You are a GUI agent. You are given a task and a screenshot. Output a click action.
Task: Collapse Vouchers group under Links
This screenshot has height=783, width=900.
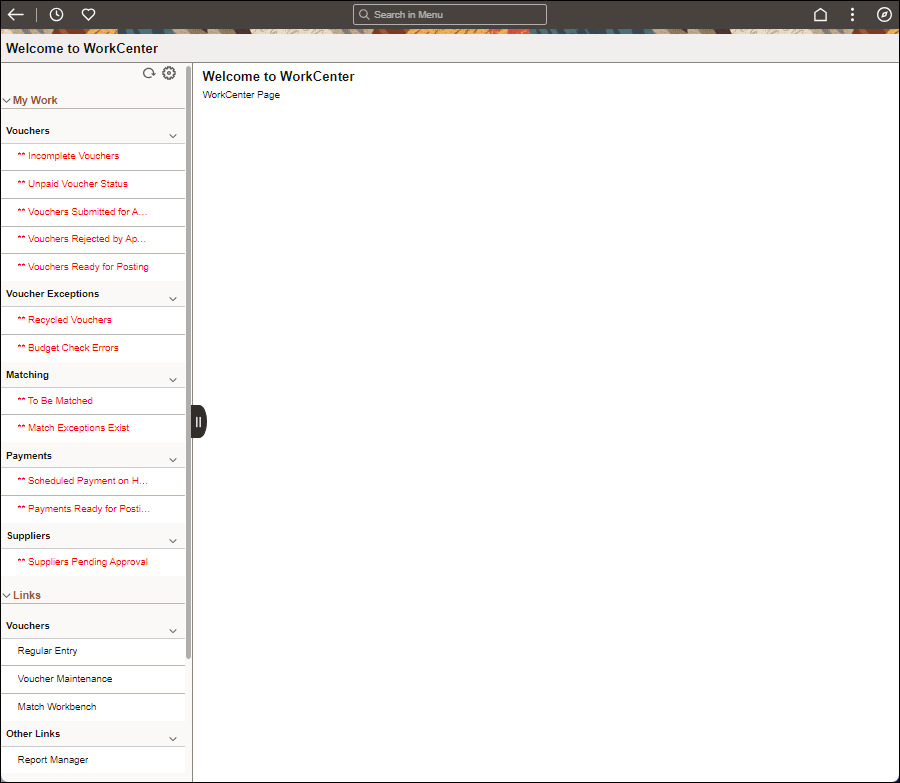173,631
